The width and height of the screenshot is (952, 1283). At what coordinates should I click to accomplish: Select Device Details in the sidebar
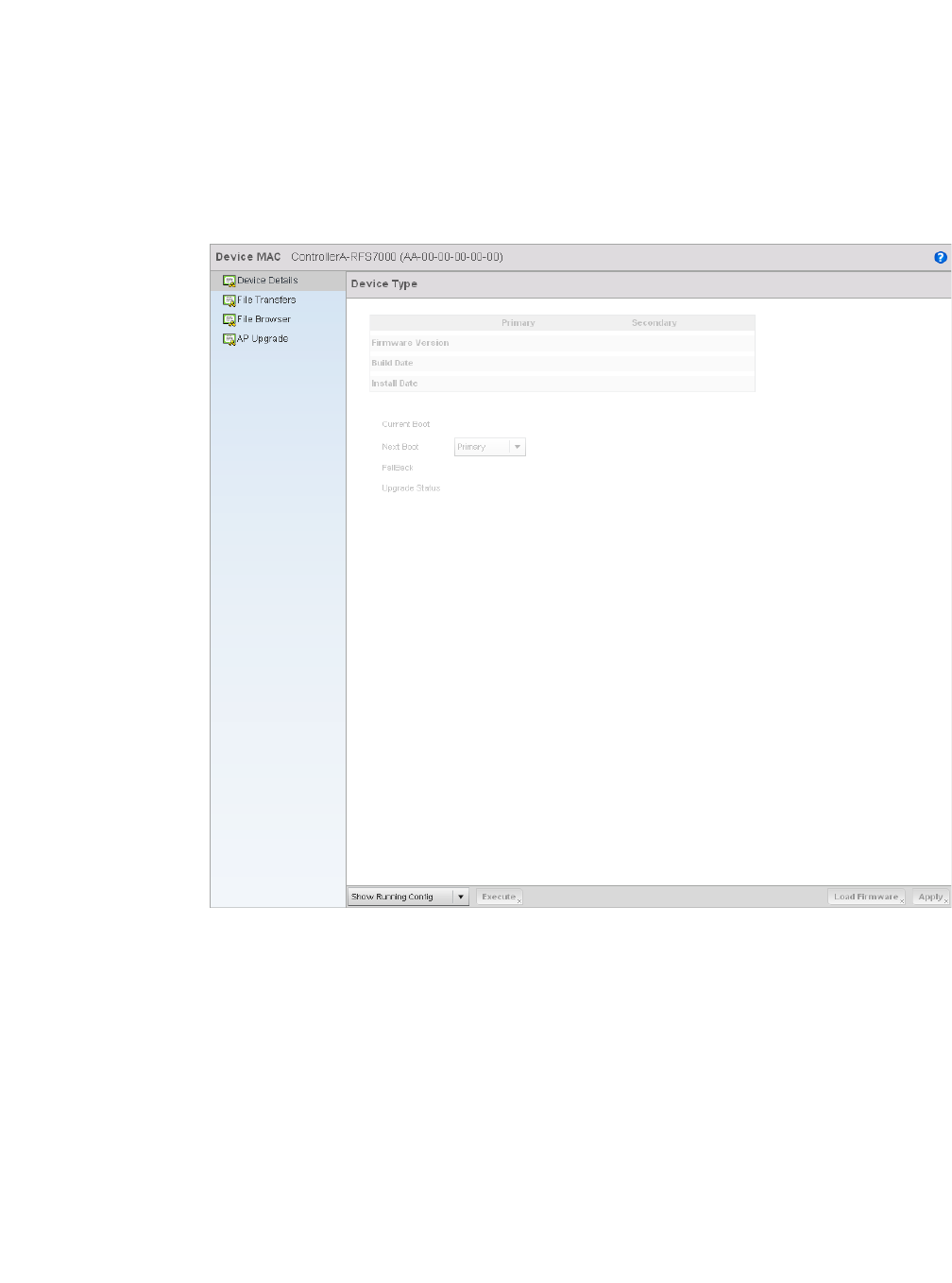point(278,281)
